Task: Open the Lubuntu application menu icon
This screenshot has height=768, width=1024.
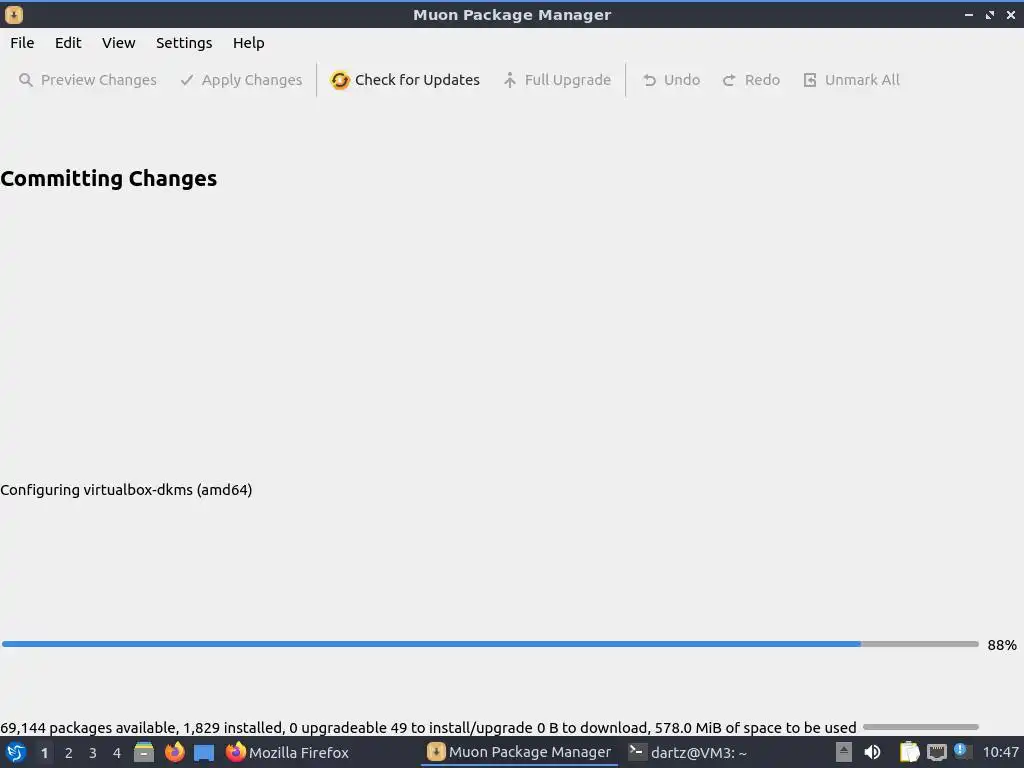Action: pyautogui.click(x=15, y=752)
